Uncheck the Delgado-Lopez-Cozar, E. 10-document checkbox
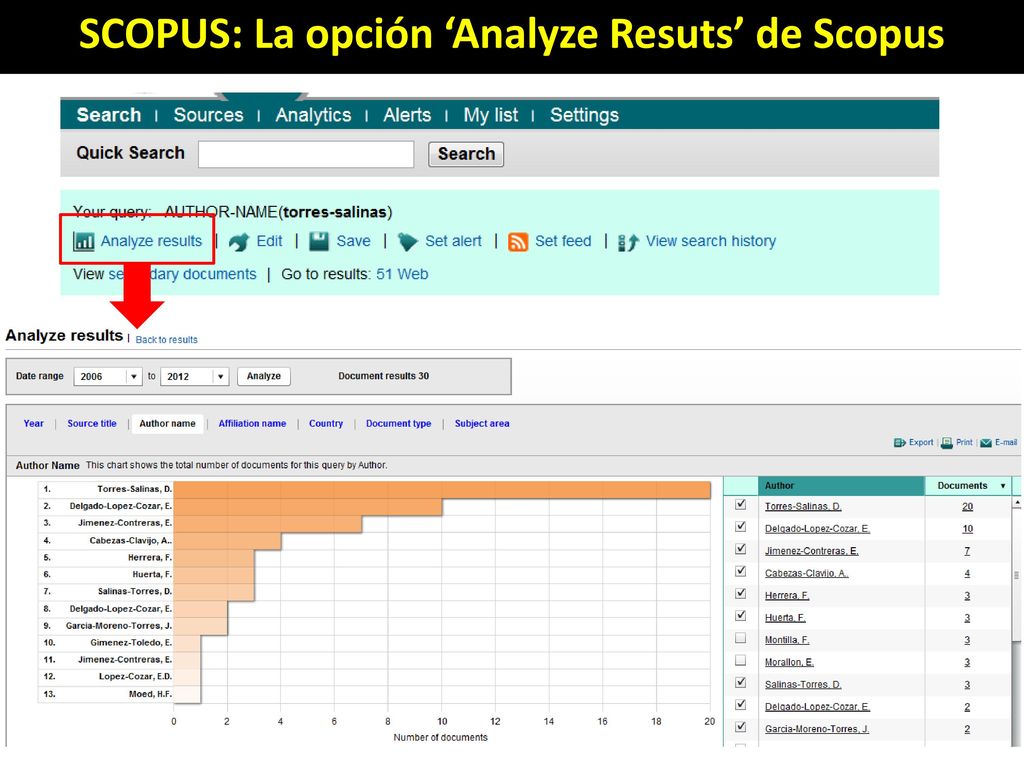1024x768 pixels. [x=741, y=526]
